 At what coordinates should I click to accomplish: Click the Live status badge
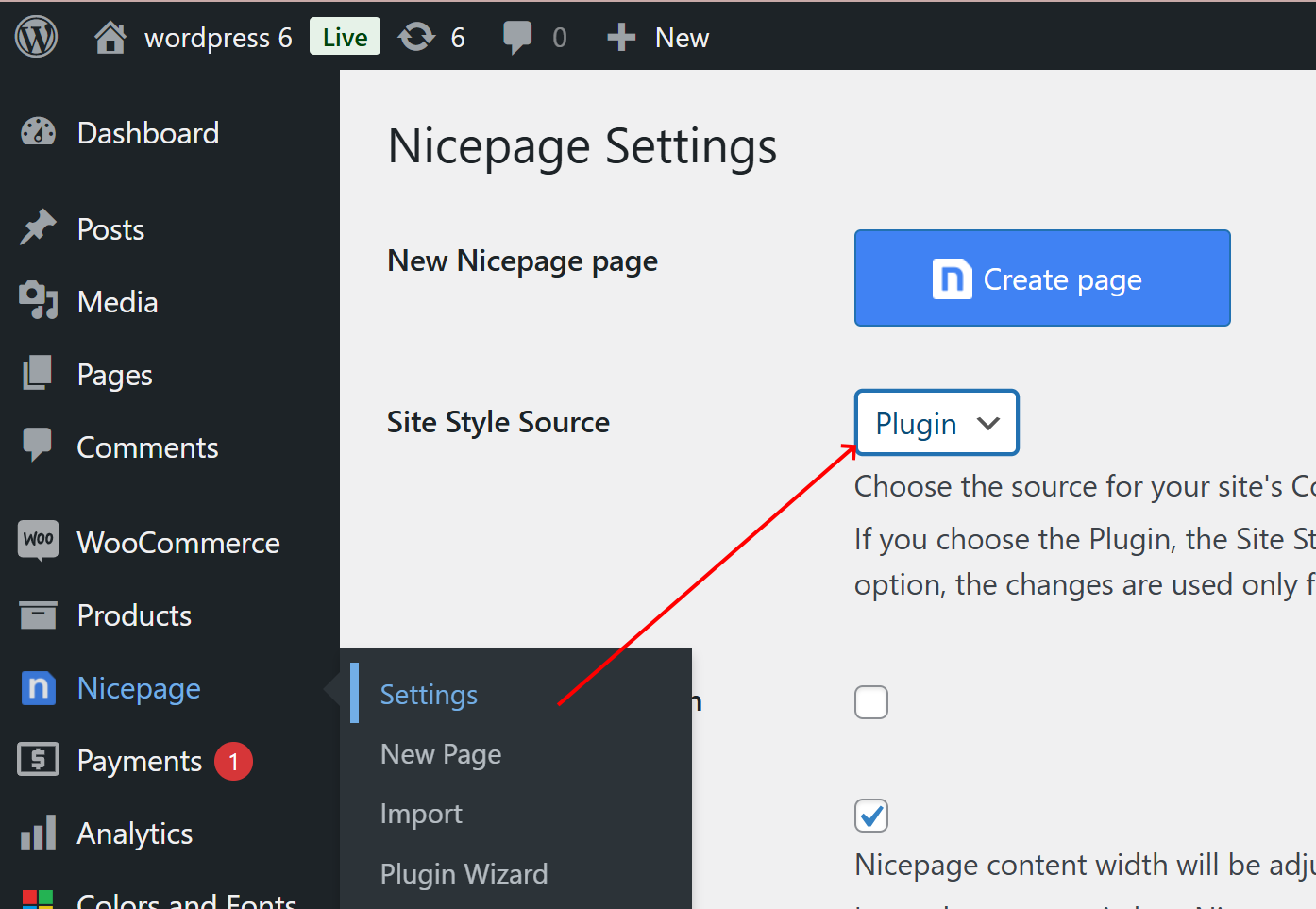pyautogui.click(x=345, y=37)
